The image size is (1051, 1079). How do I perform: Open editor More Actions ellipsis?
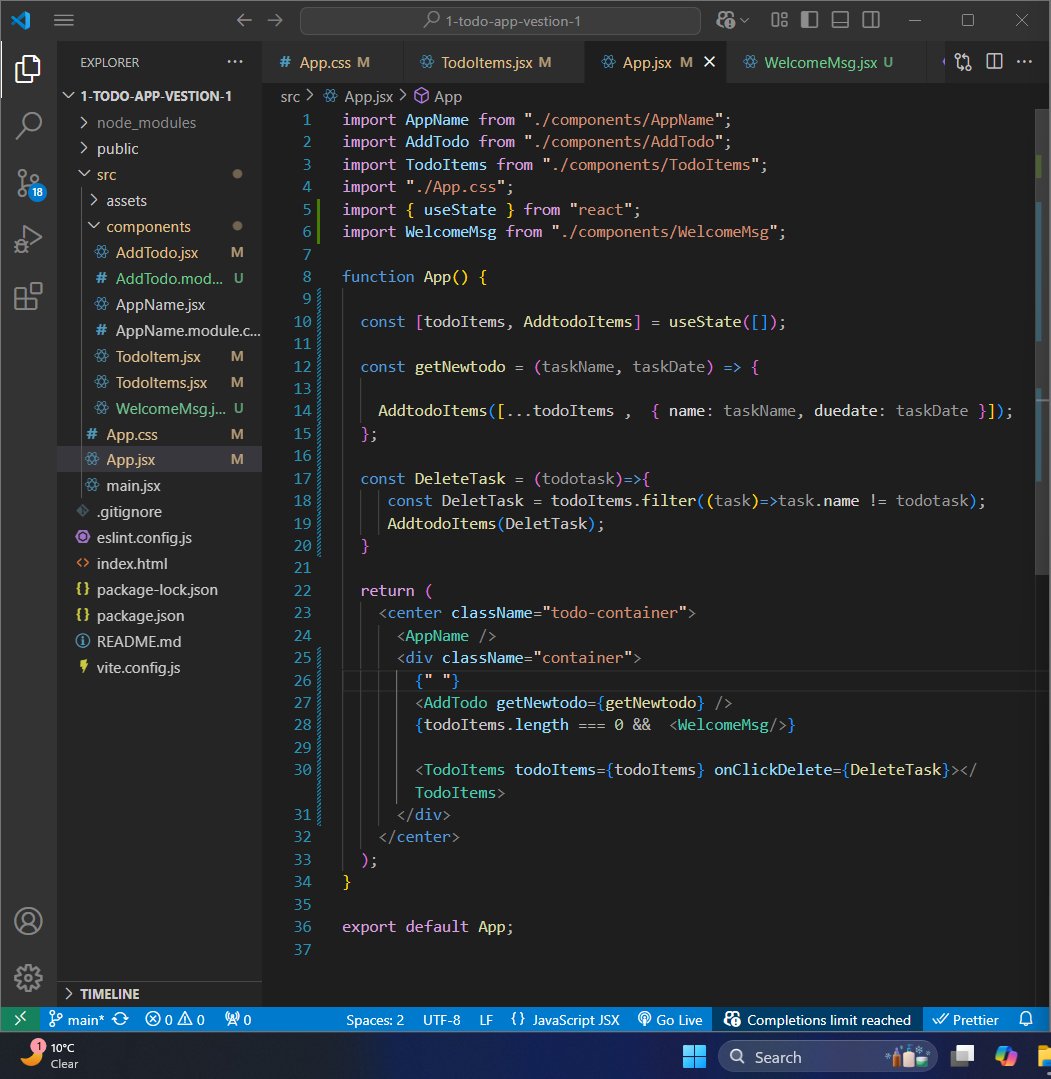pyautogui.click(x=1024, y=62)
